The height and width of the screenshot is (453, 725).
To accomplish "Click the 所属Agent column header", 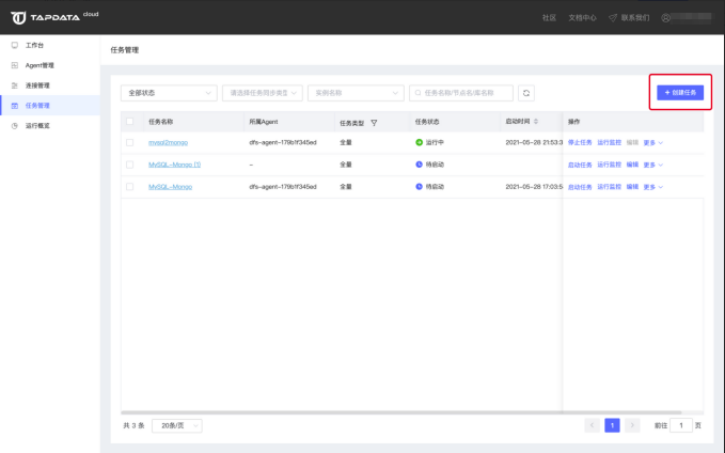I will 264,122.
